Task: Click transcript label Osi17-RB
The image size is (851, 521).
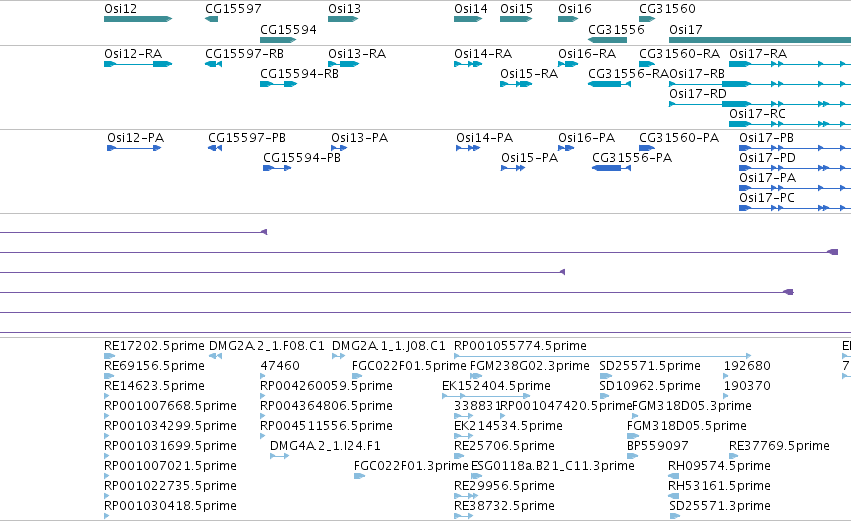Action: (697, 73)
